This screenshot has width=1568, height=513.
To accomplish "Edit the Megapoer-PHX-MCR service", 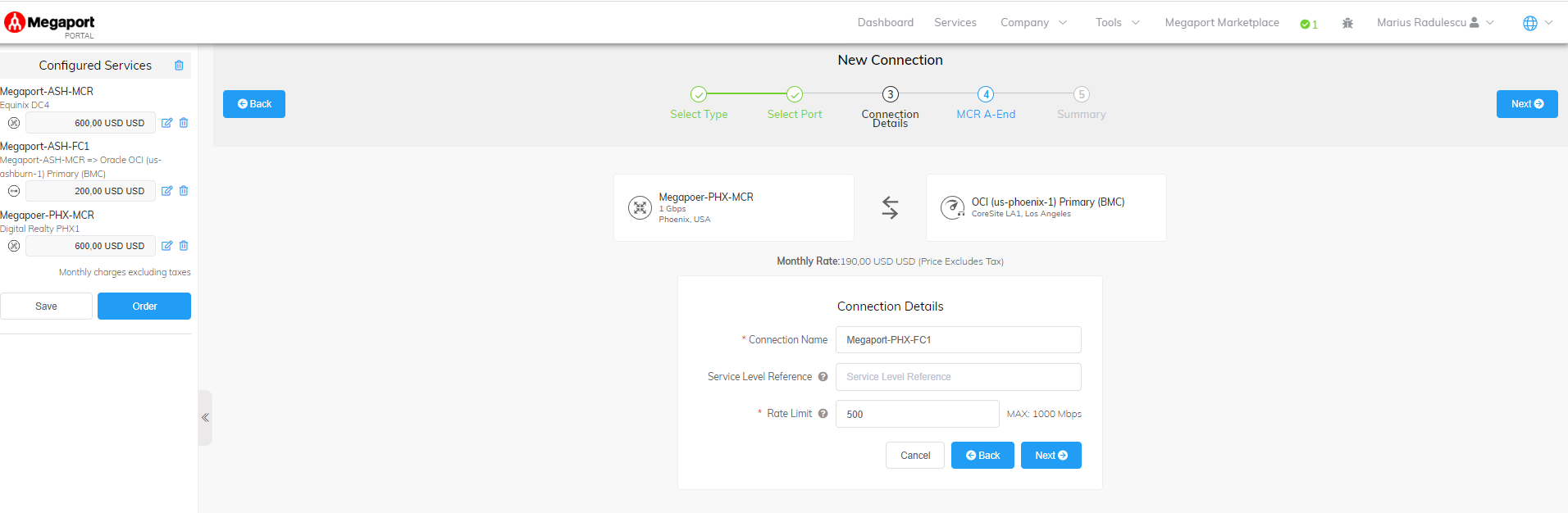I will (x=166, y=246).
